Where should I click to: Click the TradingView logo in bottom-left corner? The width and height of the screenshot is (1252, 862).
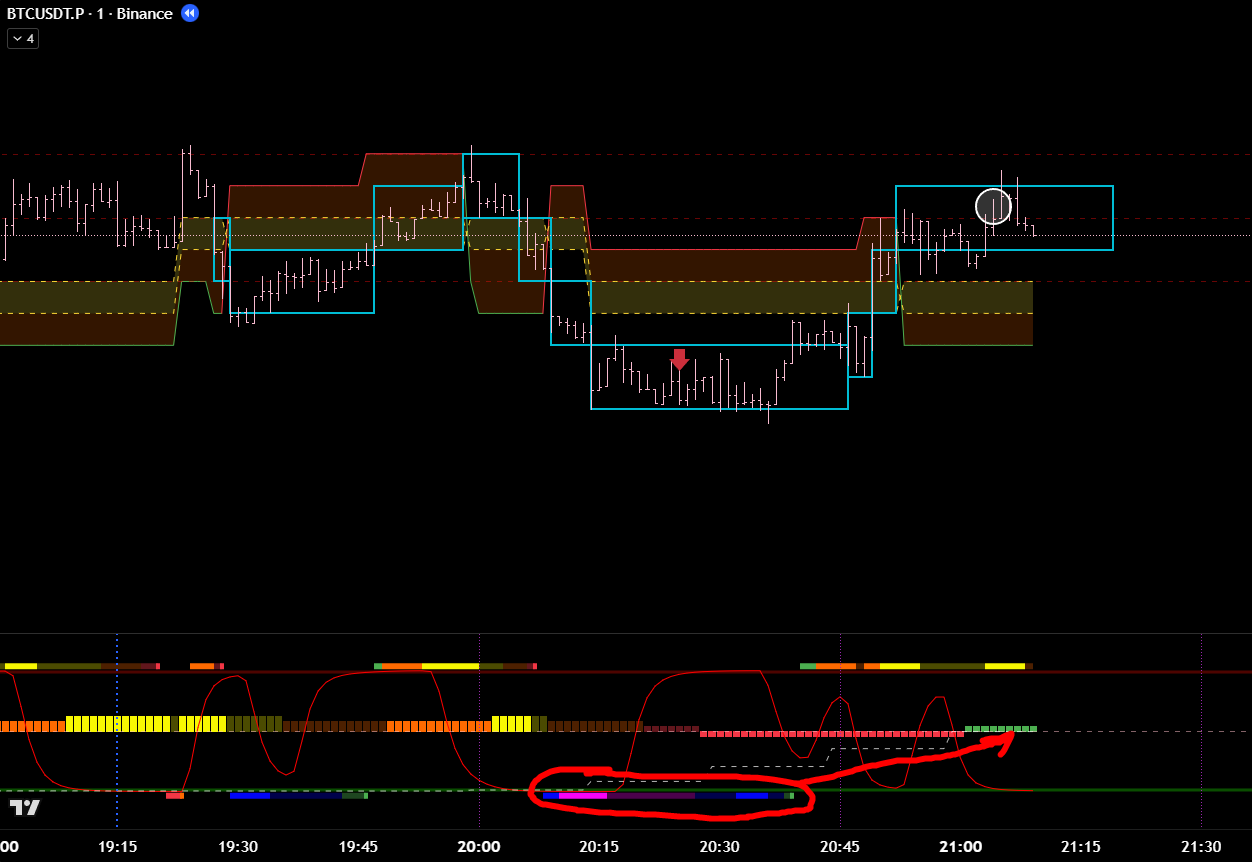click(x=25, y=807)
